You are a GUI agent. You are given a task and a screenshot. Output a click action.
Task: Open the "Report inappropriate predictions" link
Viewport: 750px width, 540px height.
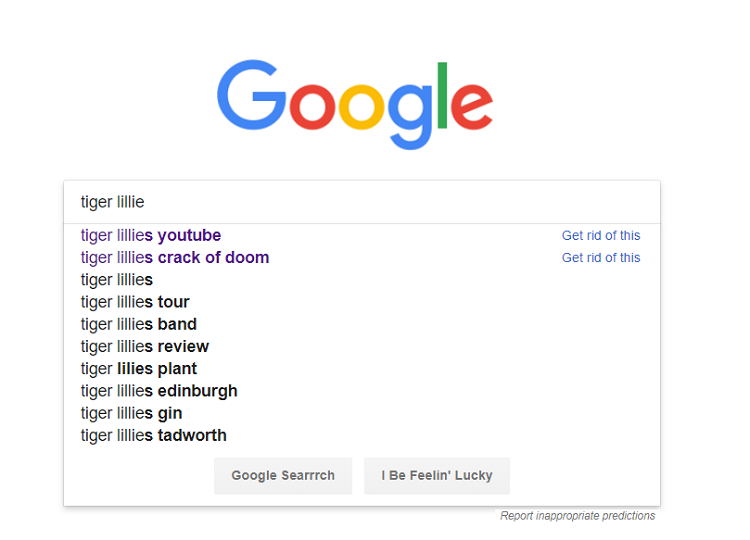coord(578,516)
